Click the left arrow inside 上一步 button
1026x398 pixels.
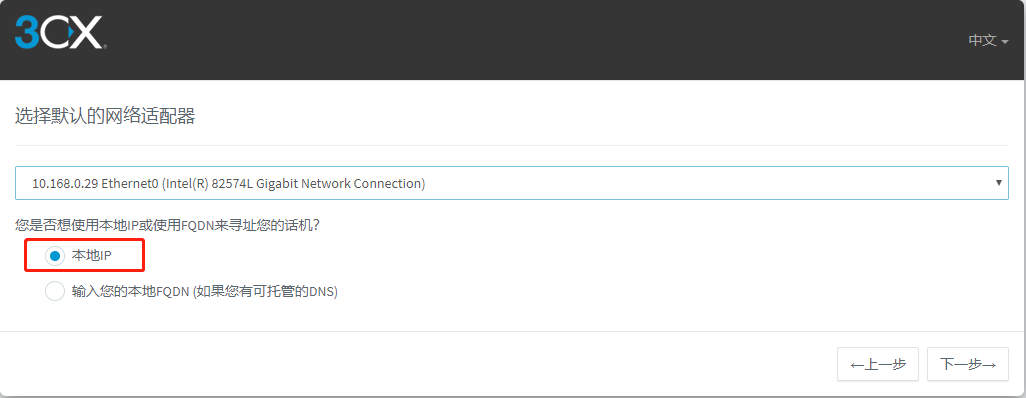tap(856, 365)
